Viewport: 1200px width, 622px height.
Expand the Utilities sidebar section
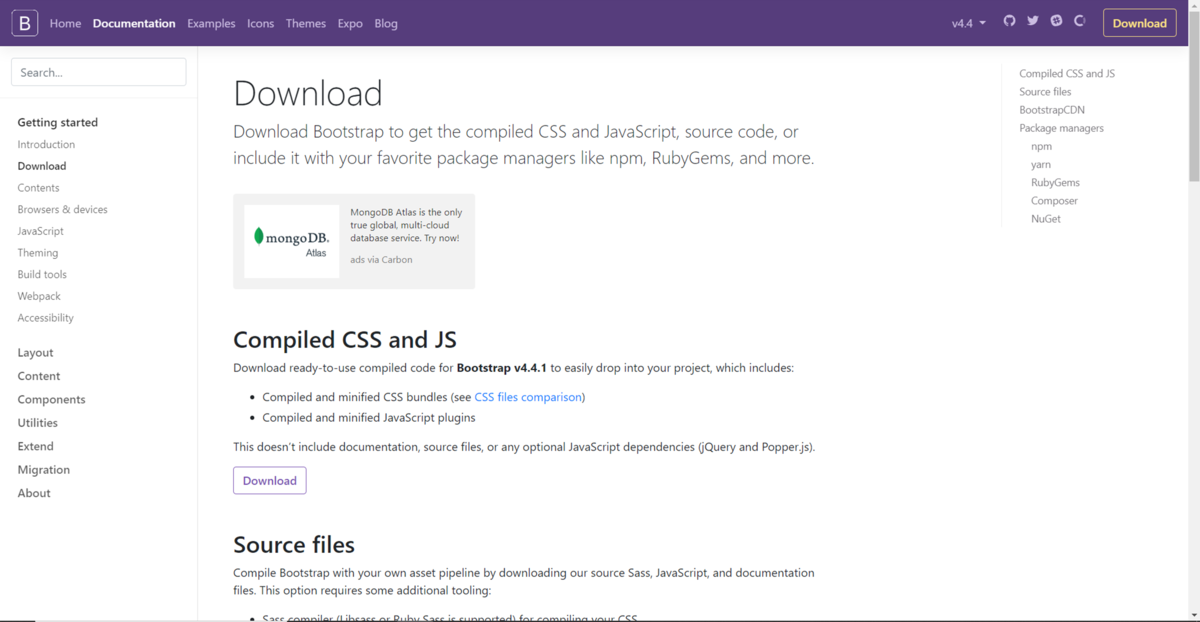tap(38, 423)
